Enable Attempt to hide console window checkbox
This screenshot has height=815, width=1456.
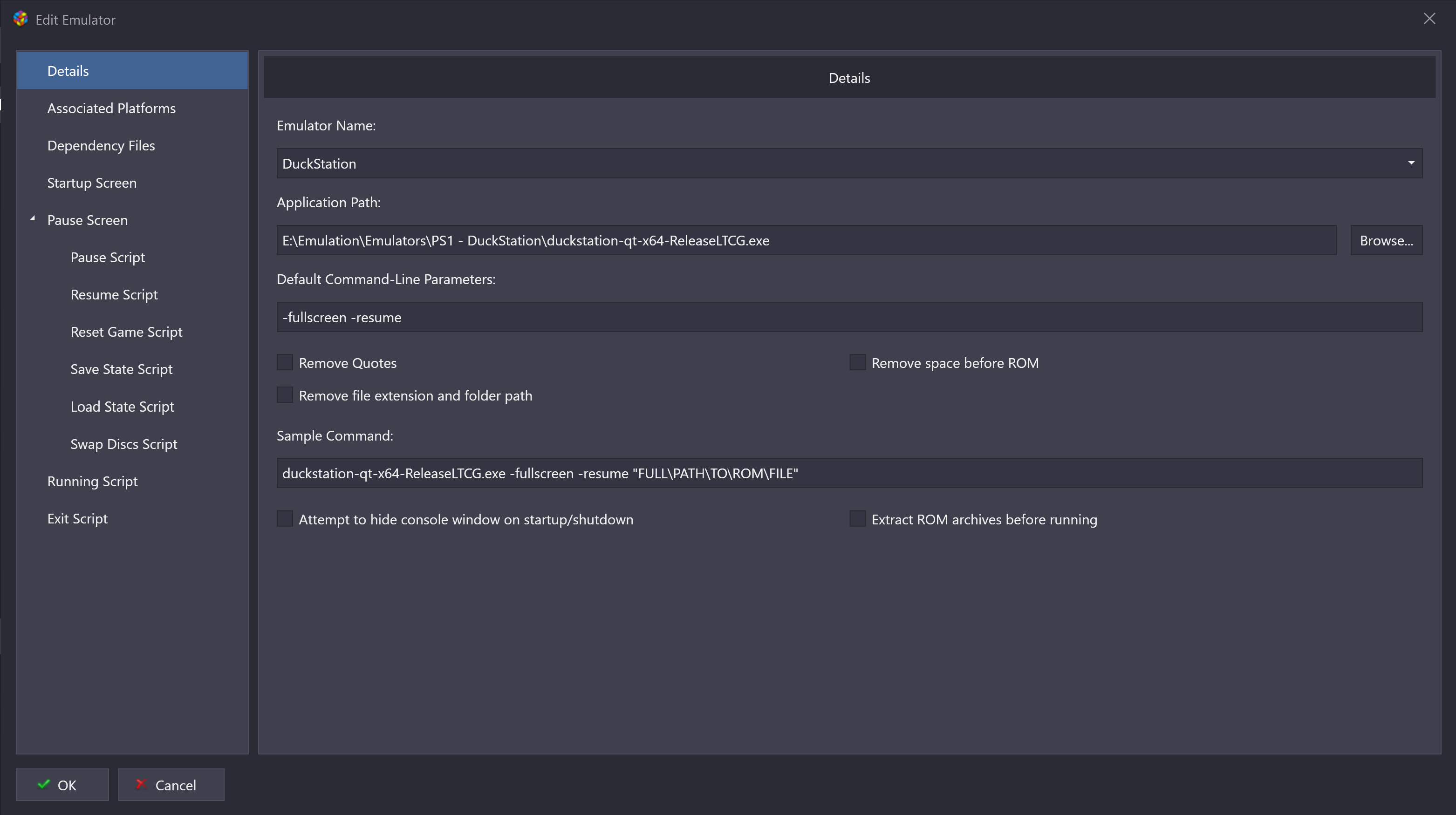coord(285,518)
